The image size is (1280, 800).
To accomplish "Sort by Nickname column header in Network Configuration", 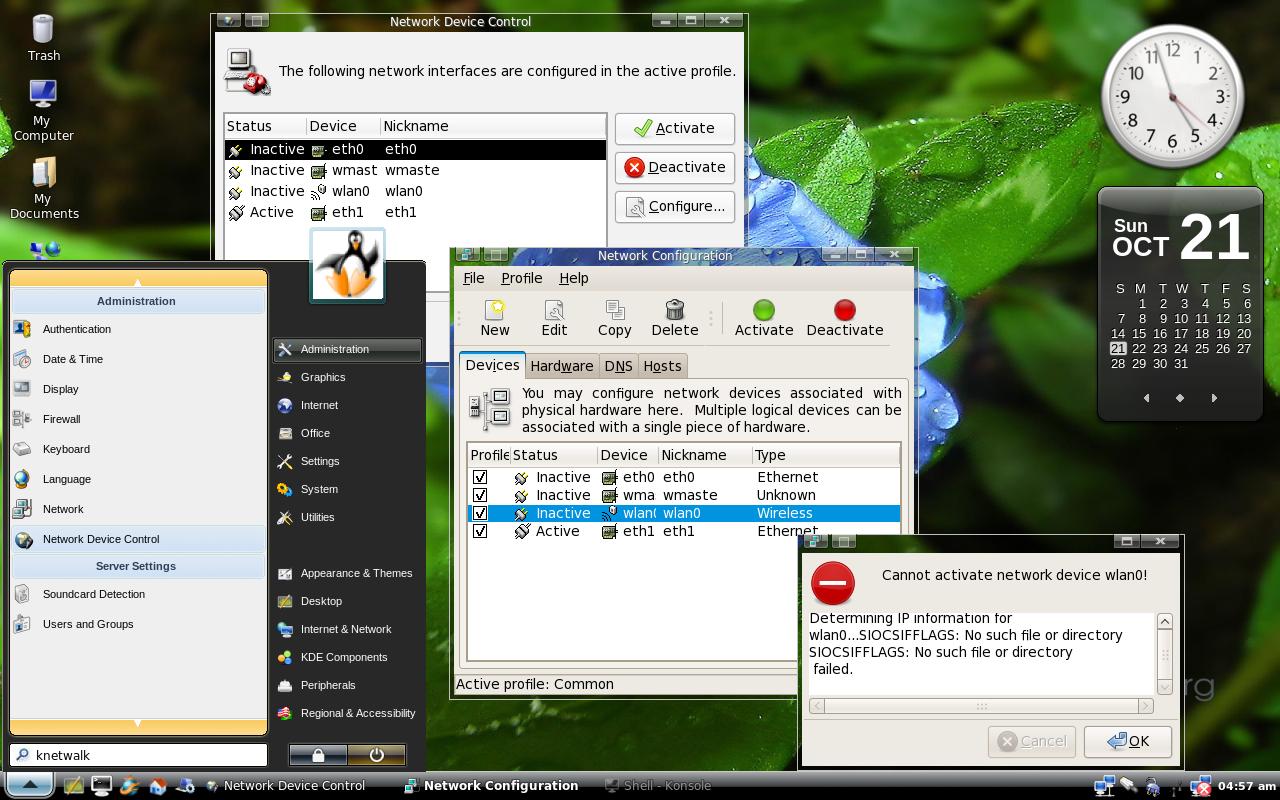I will pos(704,455).
